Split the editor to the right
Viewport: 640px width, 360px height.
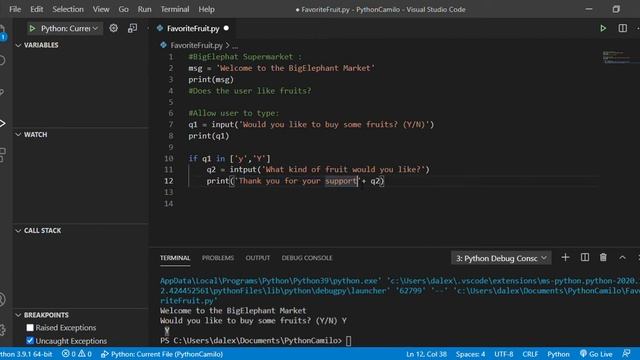tap(622, 28)
